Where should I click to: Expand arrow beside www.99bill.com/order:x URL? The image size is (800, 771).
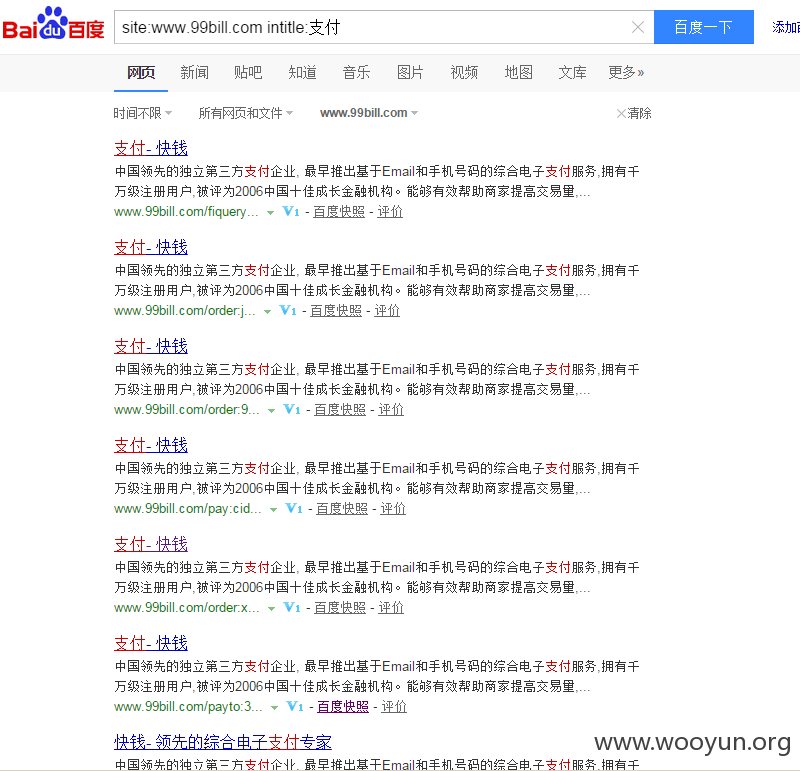pos(271,609)
